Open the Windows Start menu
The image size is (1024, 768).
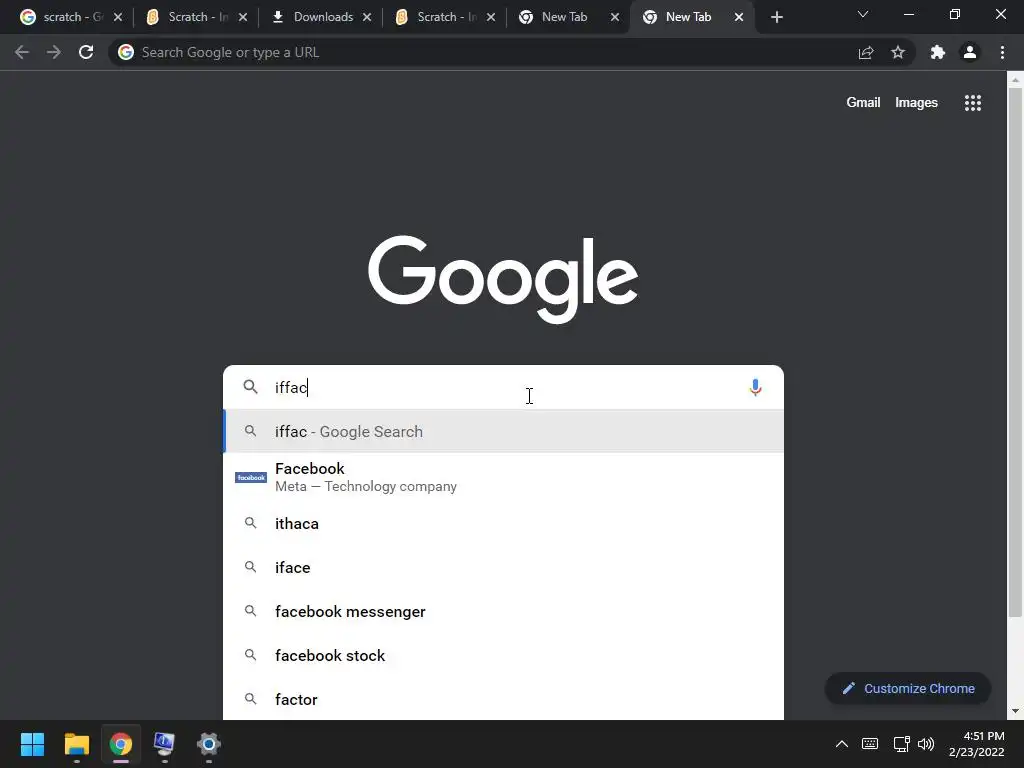(x=32, y=744)
